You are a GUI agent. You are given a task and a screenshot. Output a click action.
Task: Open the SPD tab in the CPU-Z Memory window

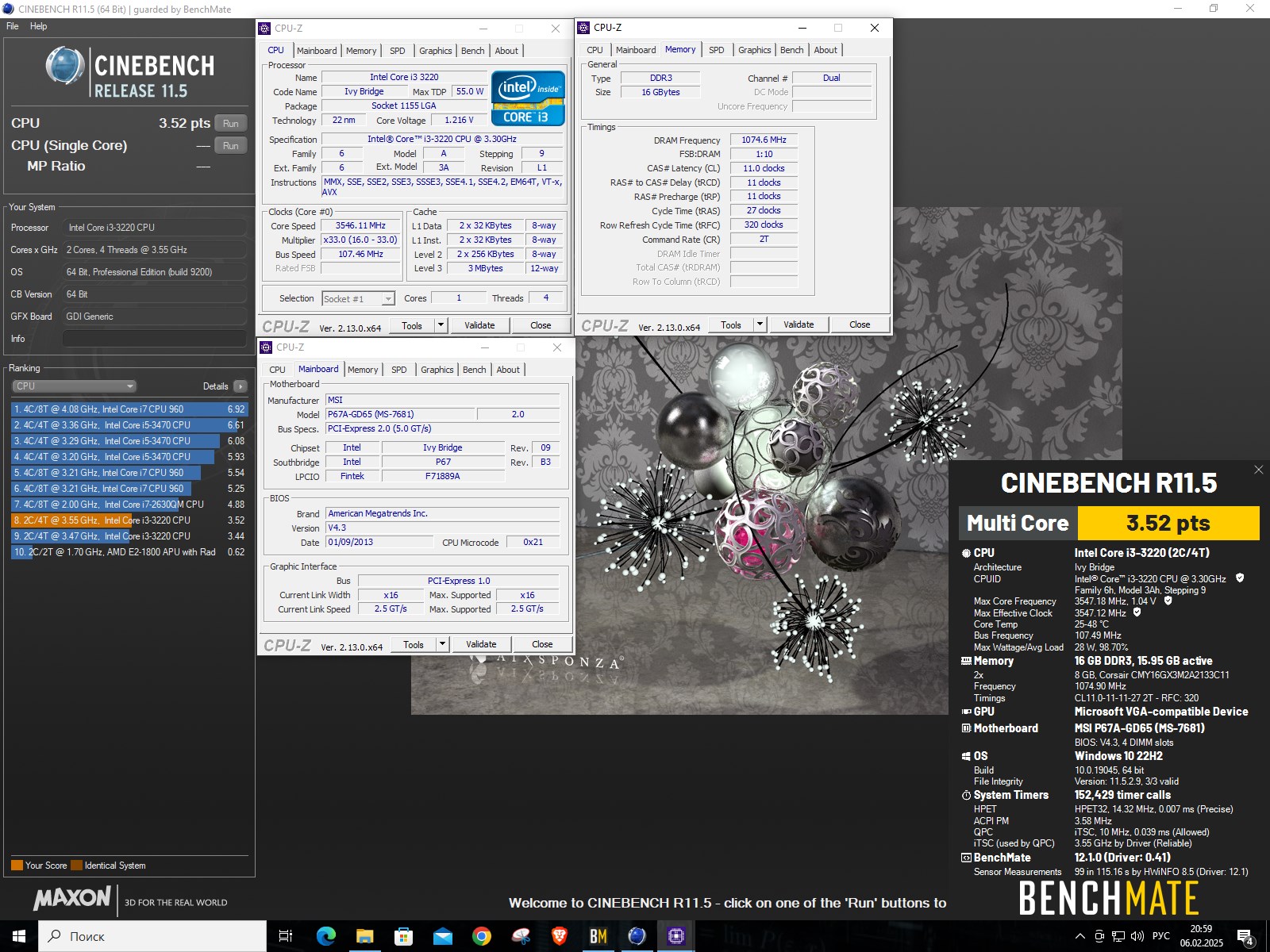click(717, 50)
